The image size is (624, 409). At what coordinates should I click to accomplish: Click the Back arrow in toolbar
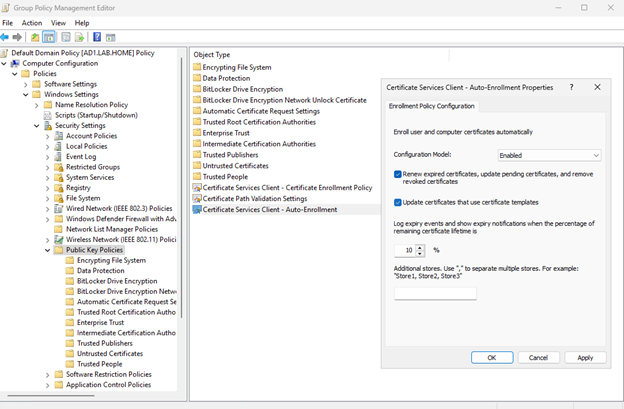tap(7, 37)
